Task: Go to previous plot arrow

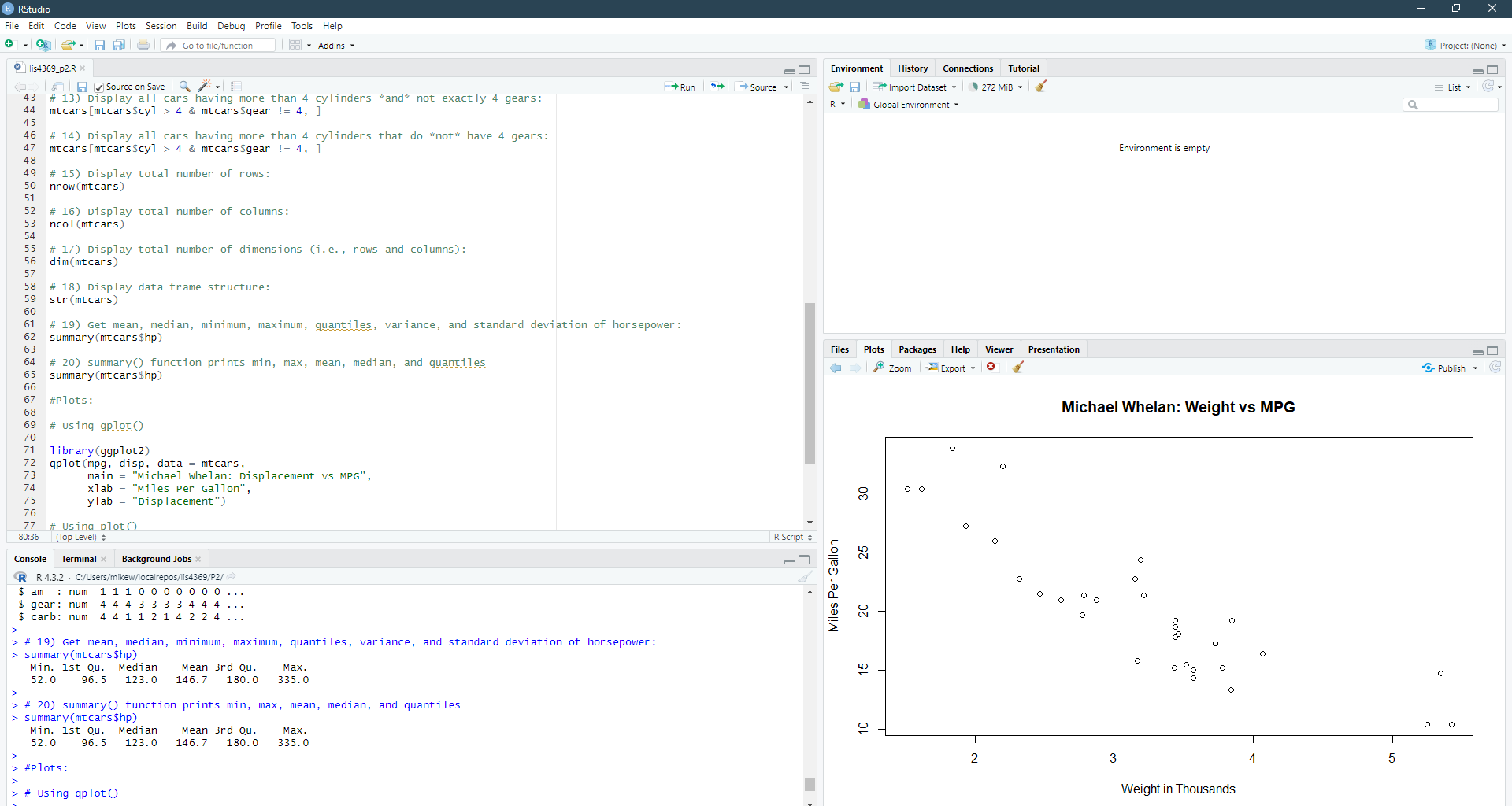Action: tap(836, 368)
